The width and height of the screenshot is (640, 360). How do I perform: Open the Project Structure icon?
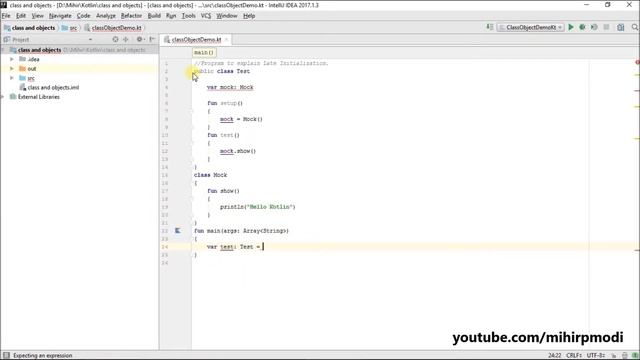click(621, 27)
